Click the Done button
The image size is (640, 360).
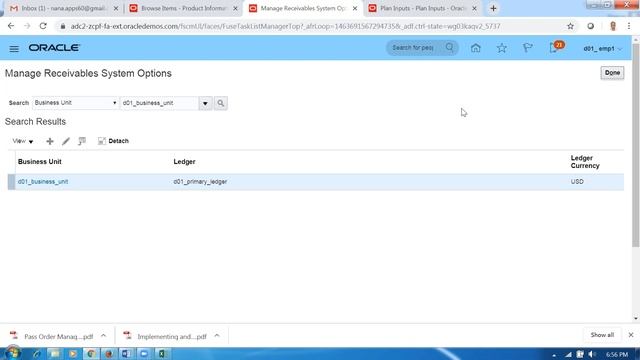coord(612,73)
